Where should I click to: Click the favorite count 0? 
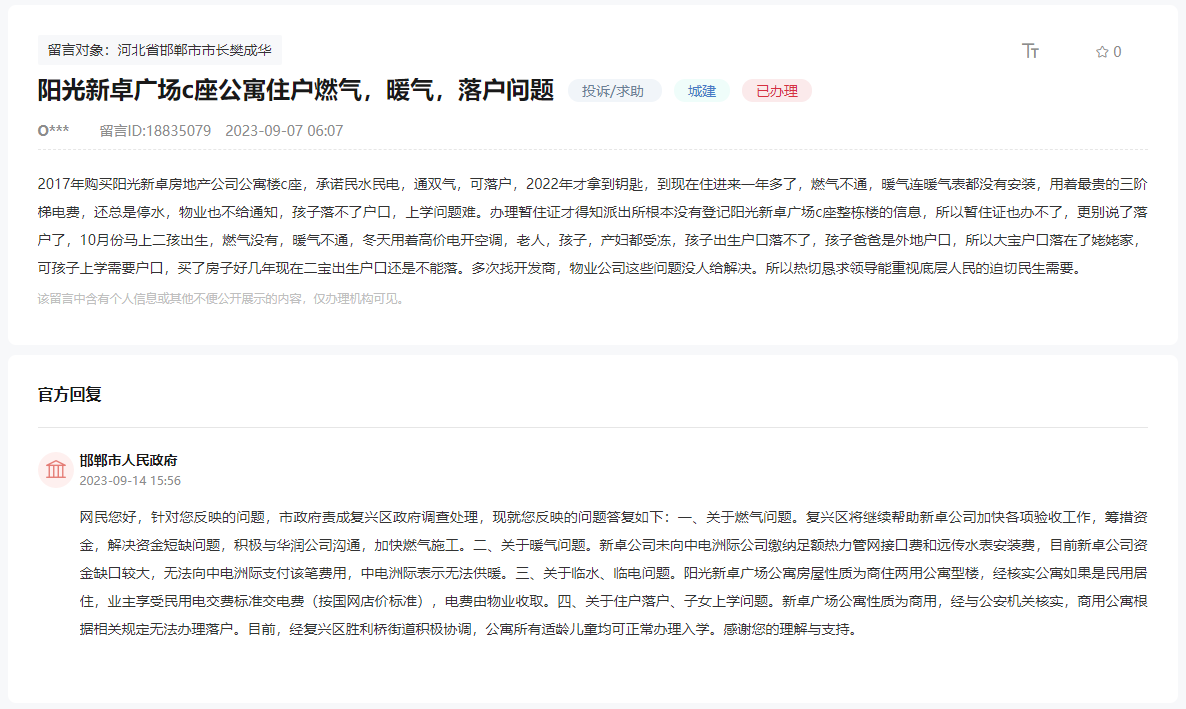(x=1117, y=51)
